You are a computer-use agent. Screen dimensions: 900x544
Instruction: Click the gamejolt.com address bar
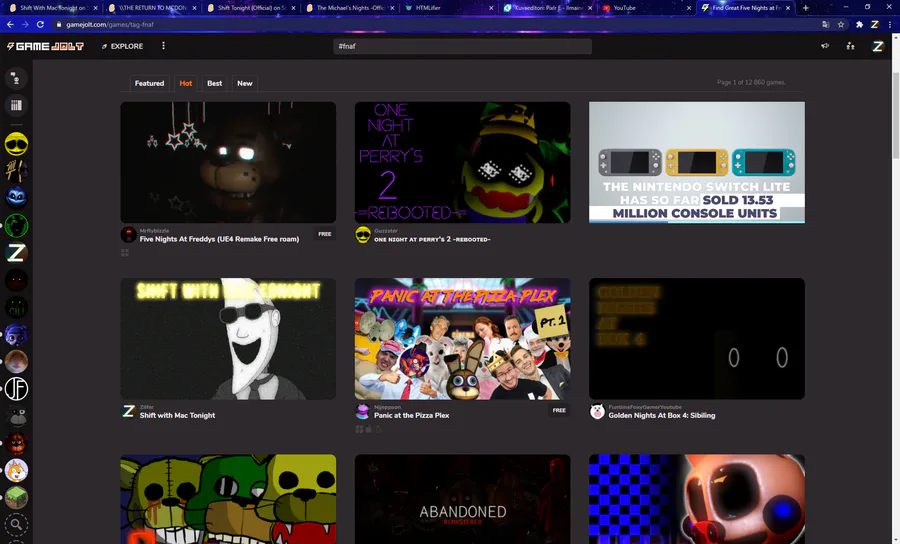click(x=436, y=24)
